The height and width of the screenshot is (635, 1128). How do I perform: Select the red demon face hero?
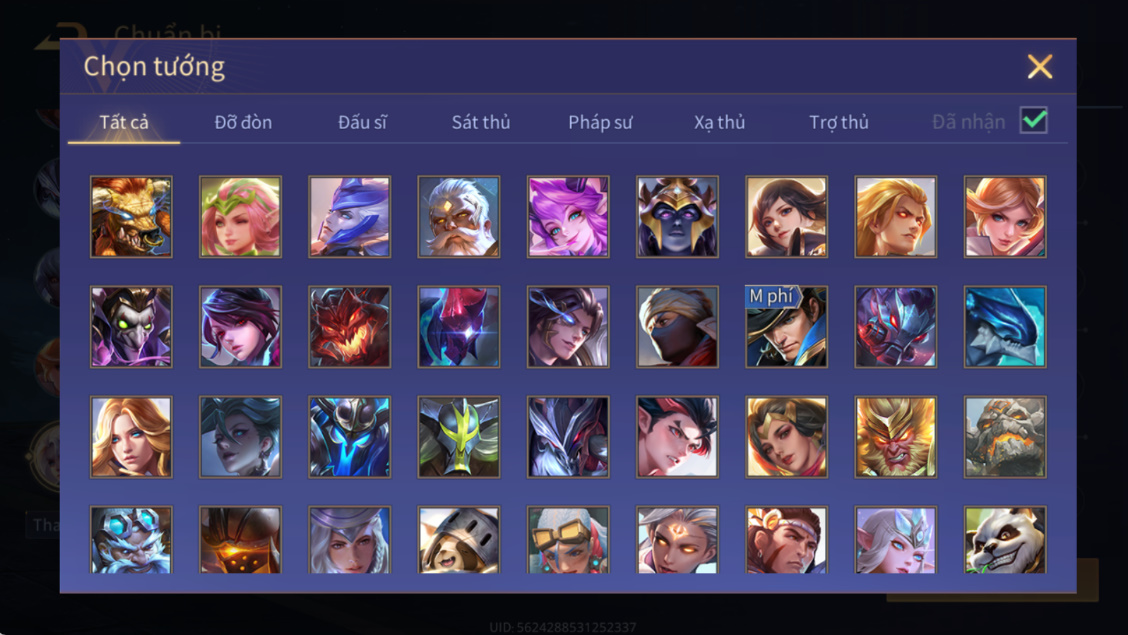click(x=350, y=326)
